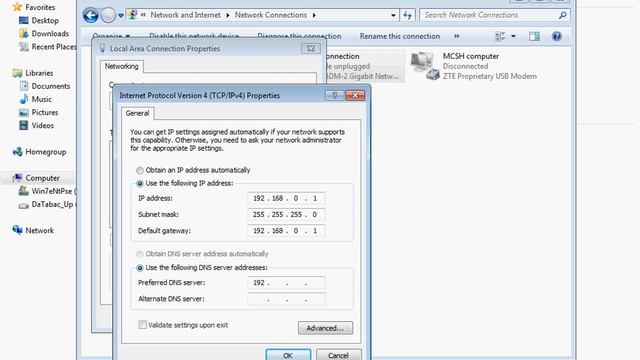Click ZTE Proprietary USB Modem text

click(489, 76)
